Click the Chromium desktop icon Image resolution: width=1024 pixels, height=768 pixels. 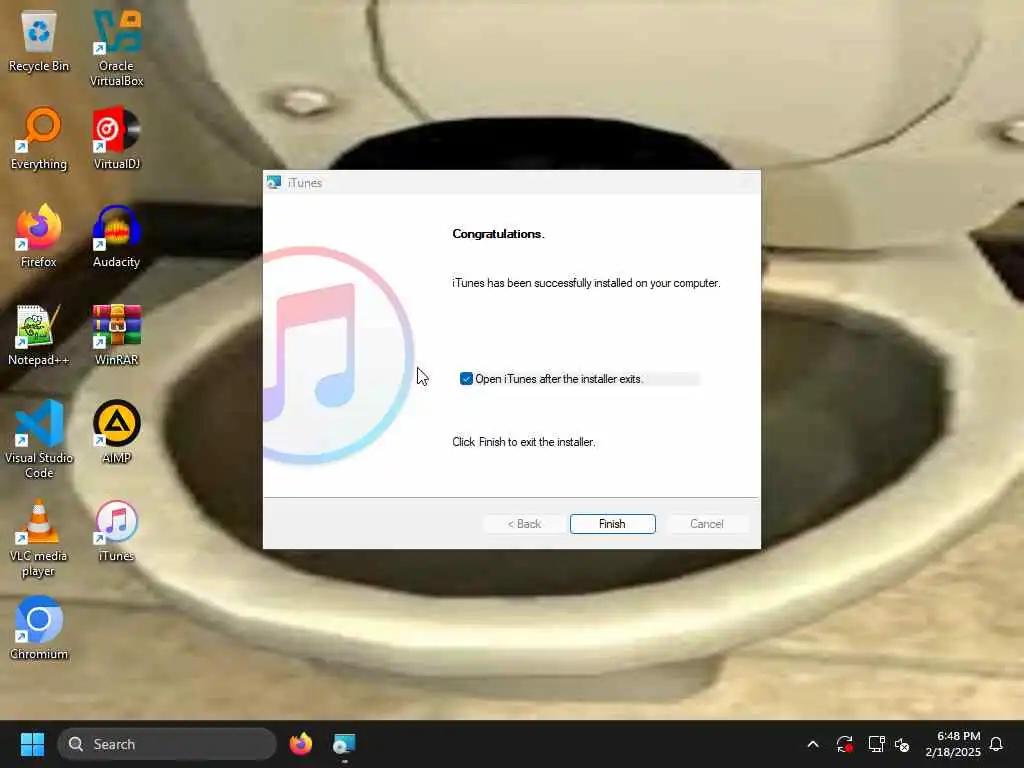[39, 628]
